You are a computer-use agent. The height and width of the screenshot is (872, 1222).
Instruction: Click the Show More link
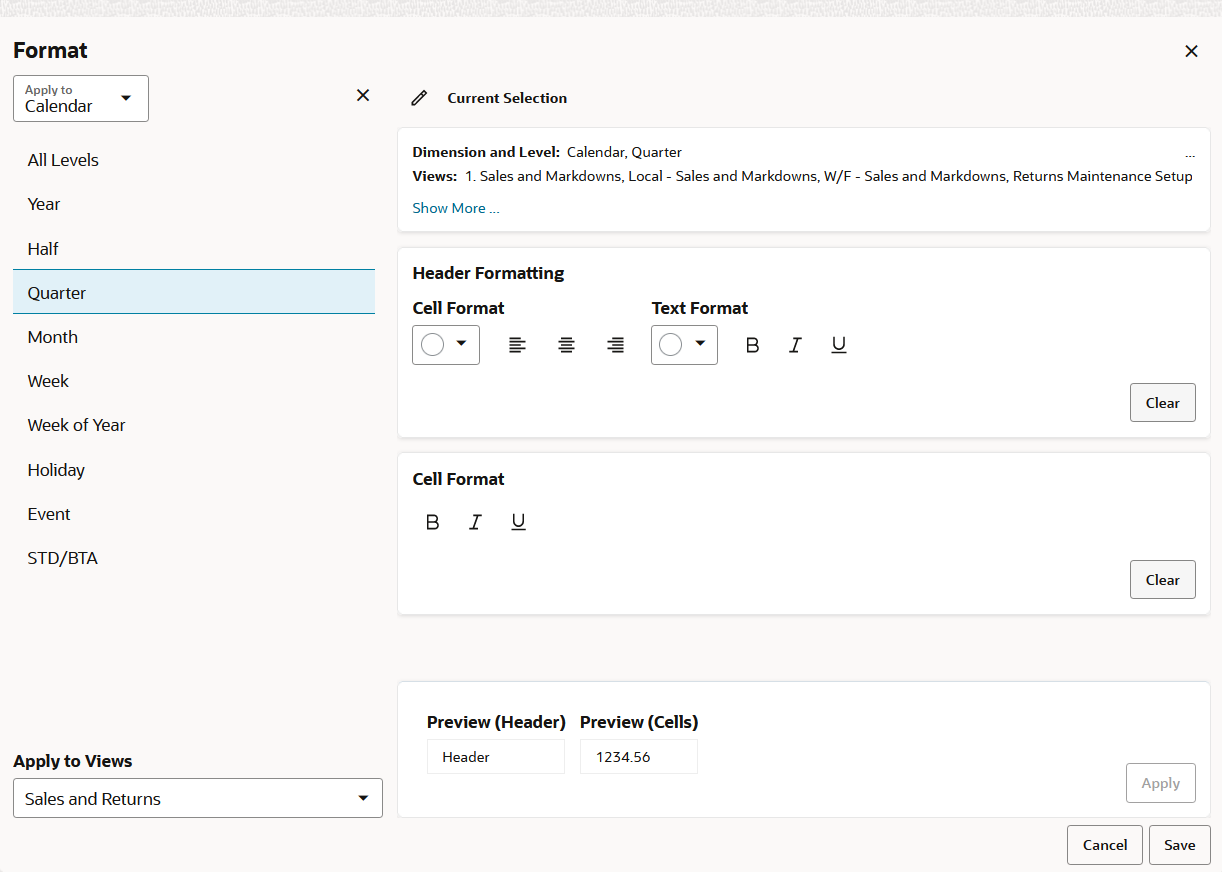456,208
